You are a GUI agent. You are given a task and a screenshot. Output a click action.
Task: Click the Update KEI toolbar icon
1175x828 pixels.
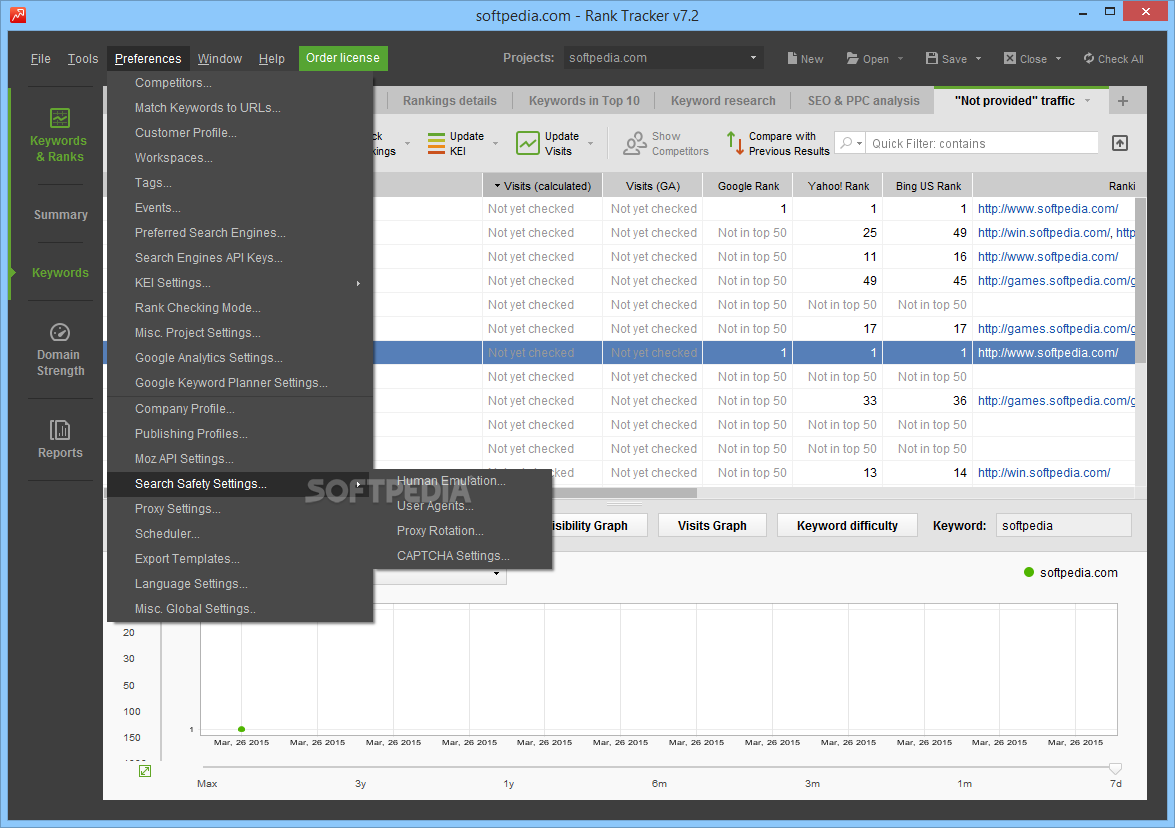[x=436, y=143]
